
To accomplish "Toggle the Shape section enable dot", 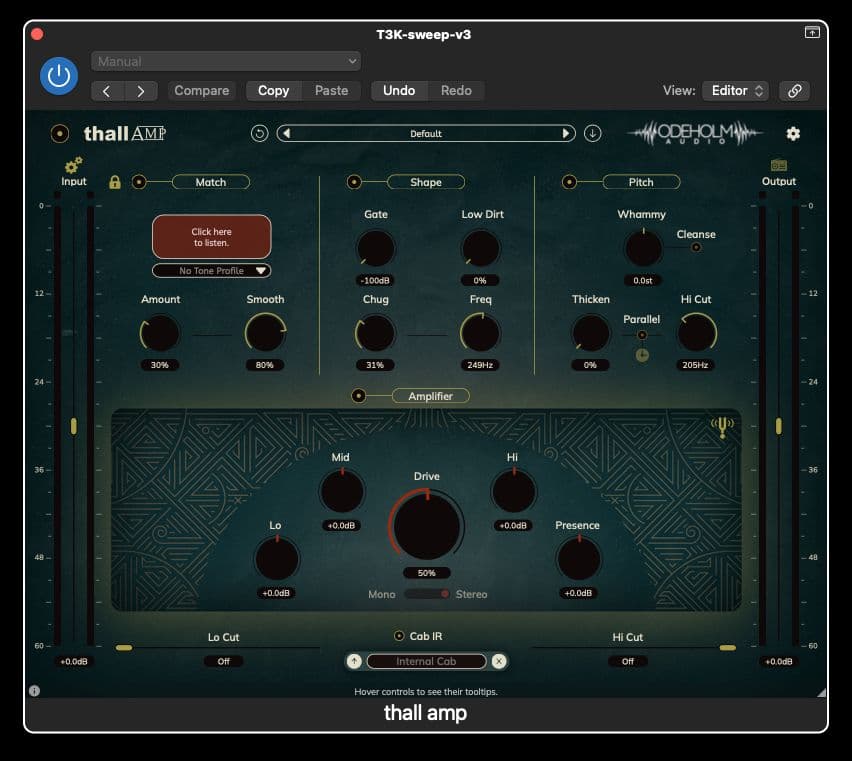I will point(354,182).
